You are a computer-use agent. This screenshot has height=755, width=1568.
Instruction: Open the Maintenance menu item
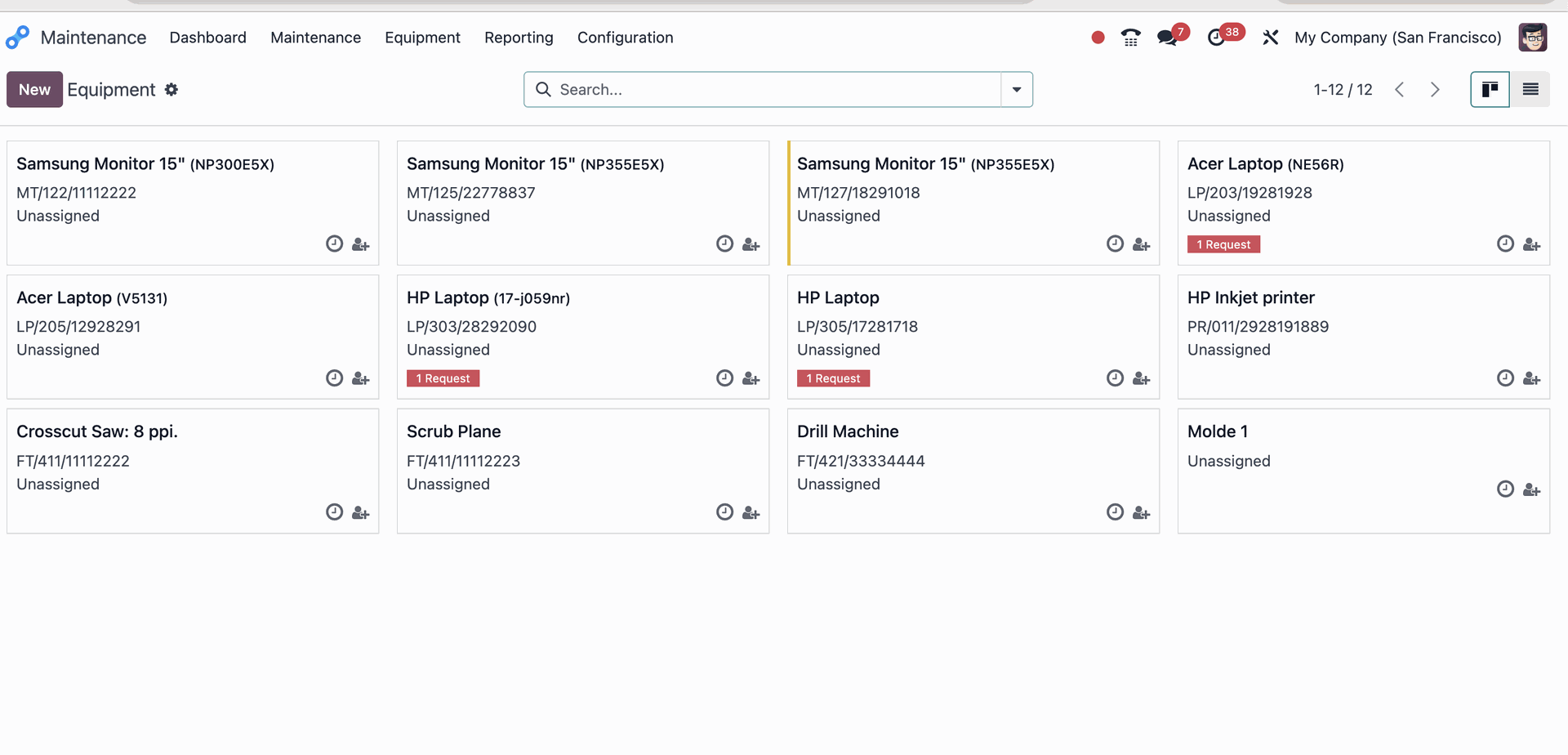(x=315, y=38)
